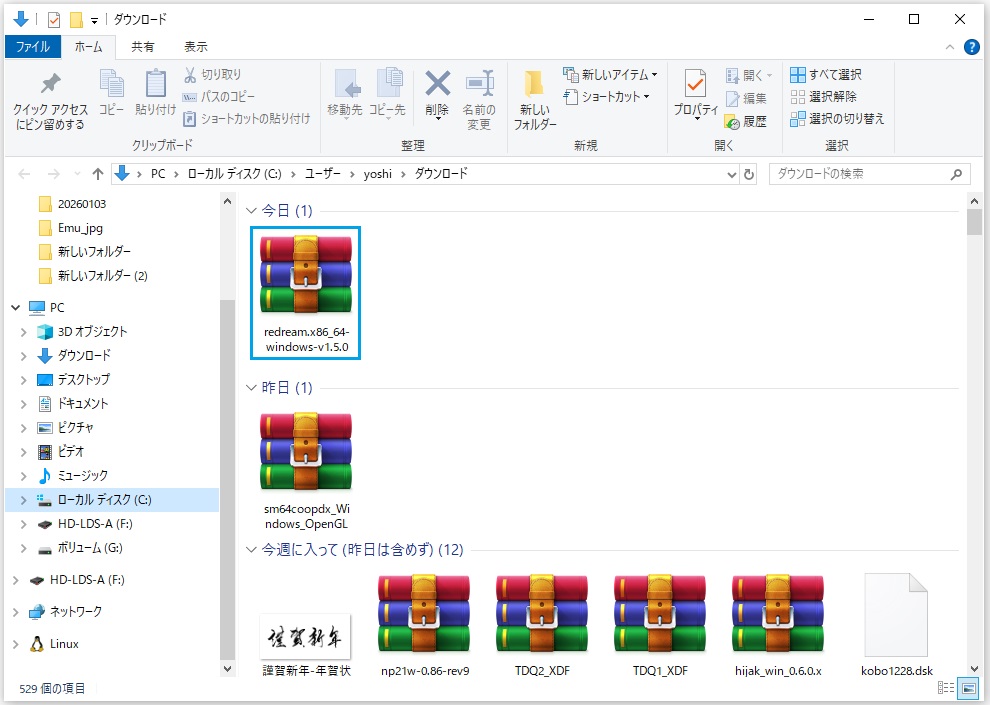Click the file list vertical scrollbar thumb

[x=974, y=222]
